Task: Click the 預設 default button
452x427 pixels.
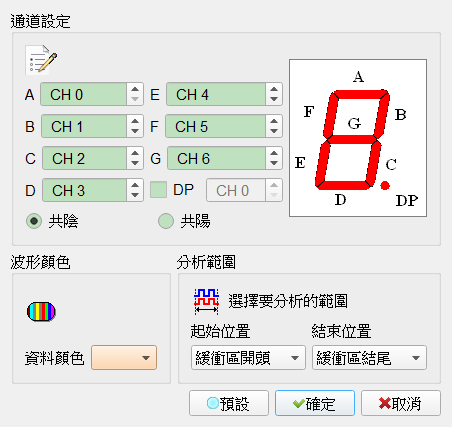Action: pyautogui.click(x=229, y=403)
